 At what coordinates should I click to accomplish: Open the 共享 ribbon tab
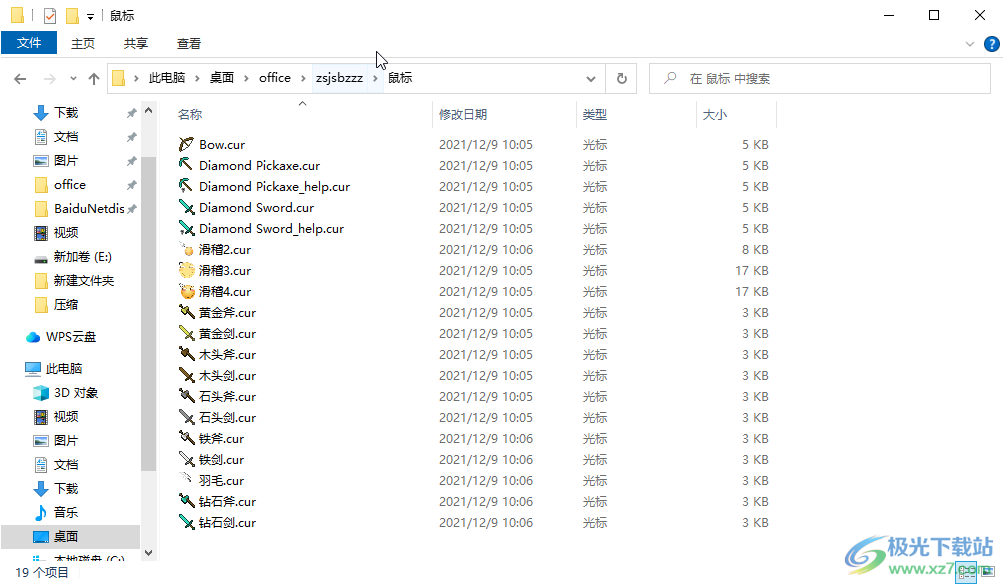(136, 44)
